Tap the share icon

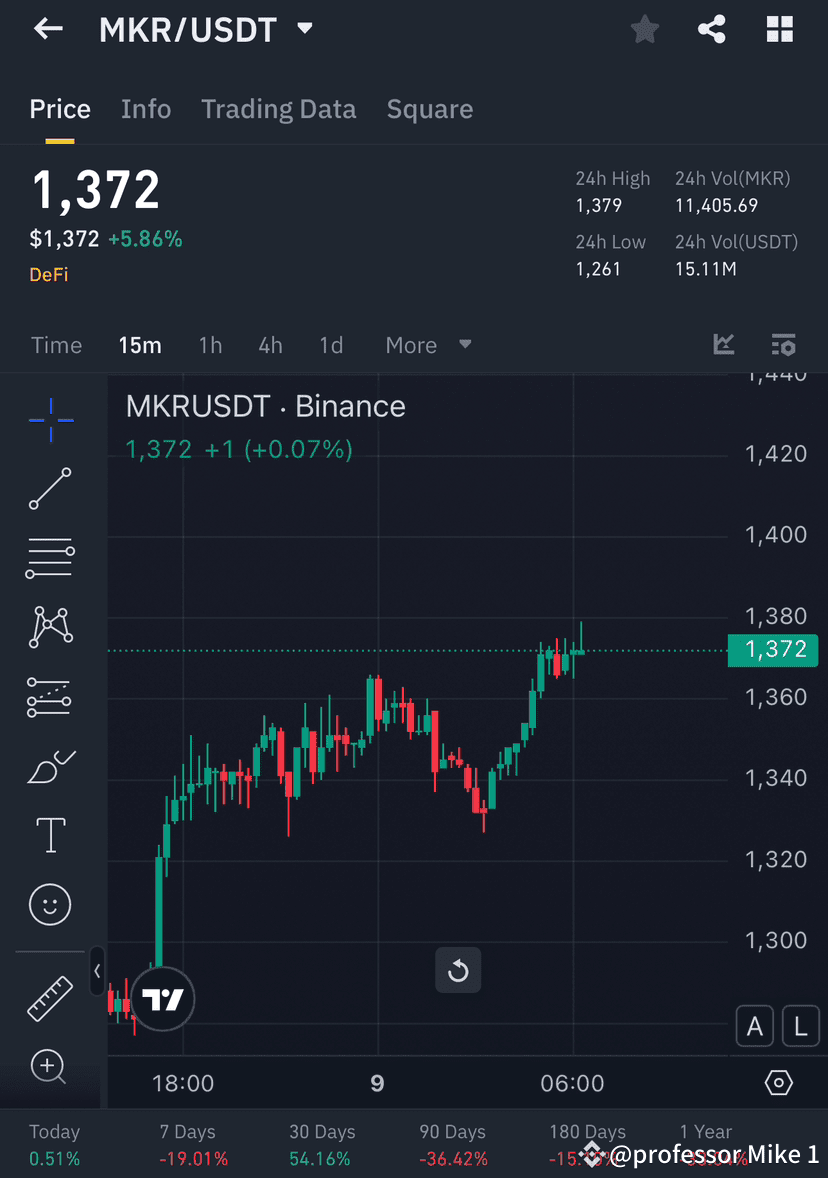(711, 29)
